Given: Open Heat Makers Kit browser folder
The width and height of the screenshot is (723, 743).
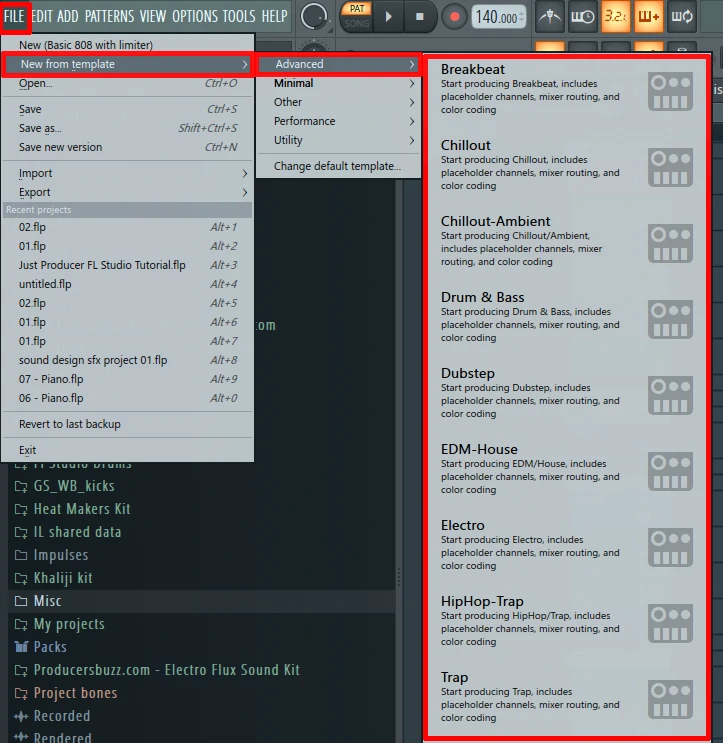Looking at the screenshot, I should 201,509.
